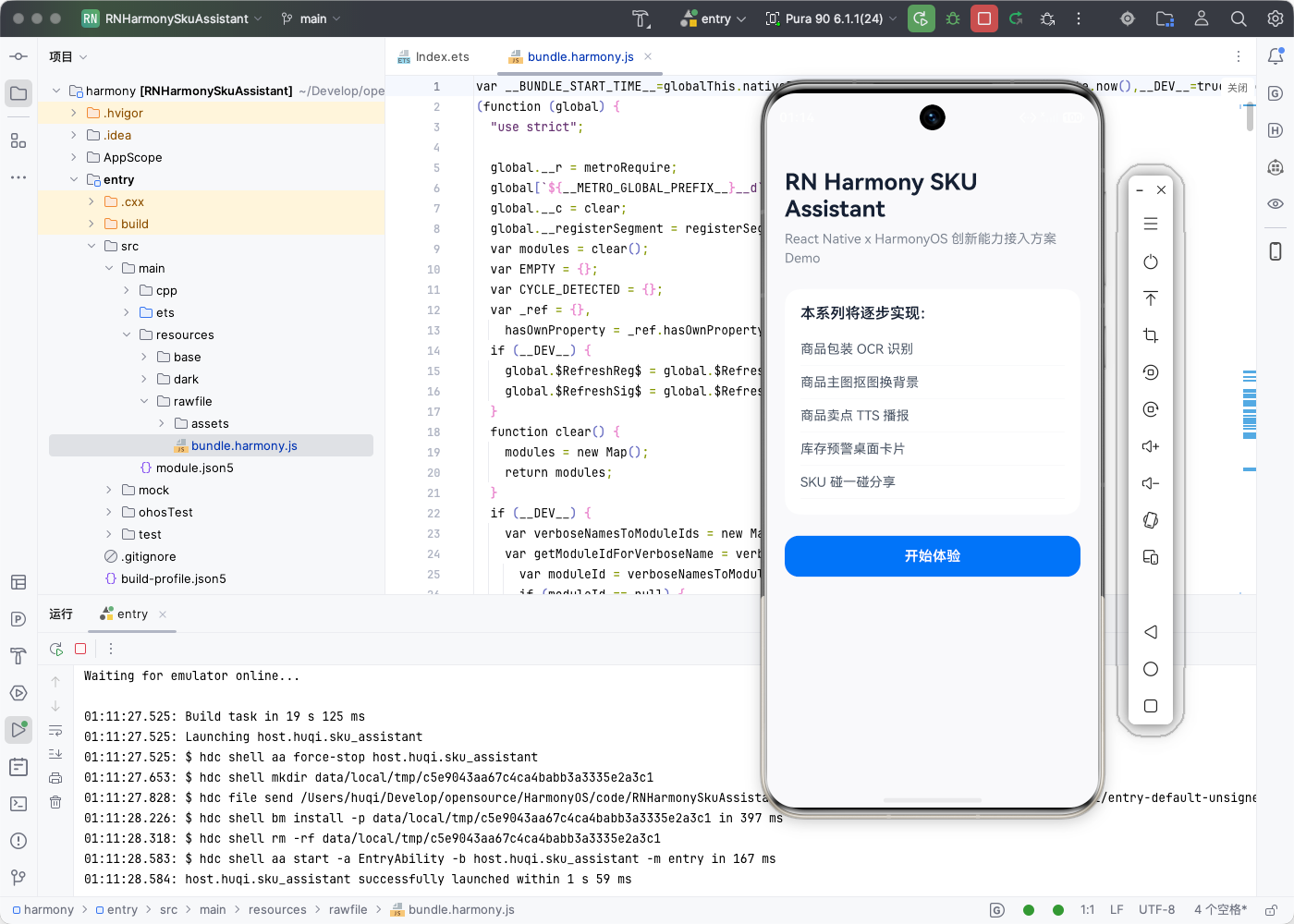
Task: Toggle the read-only lock icon in status bar
Action: tap(1272, 910)
